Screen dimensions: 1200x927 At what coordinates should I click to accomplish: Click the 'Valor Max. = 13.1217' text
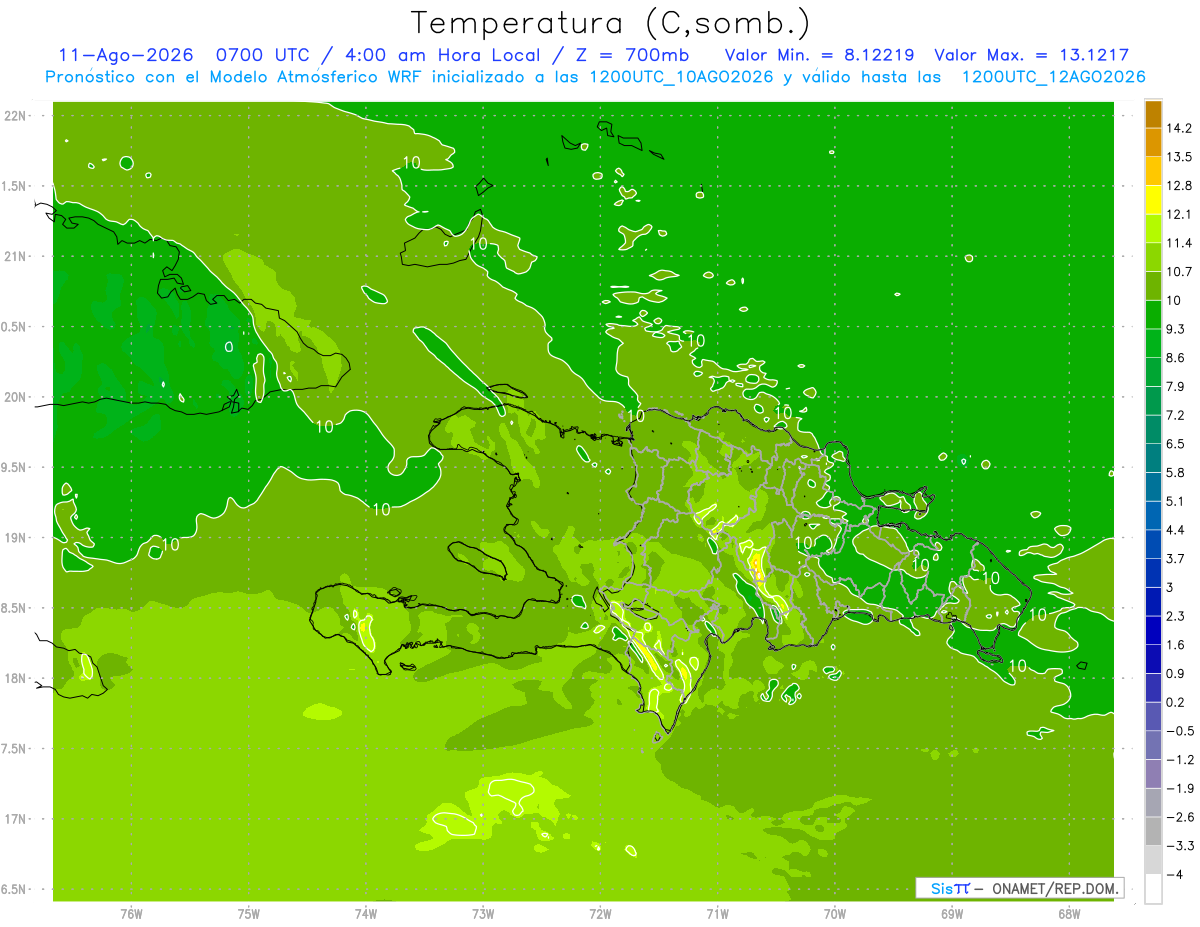(1031, 55)
